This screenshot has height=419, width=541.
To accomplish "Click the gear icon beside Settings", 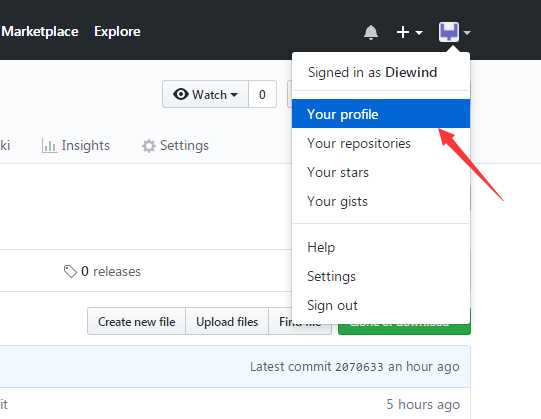I will (x=149, y=146).
